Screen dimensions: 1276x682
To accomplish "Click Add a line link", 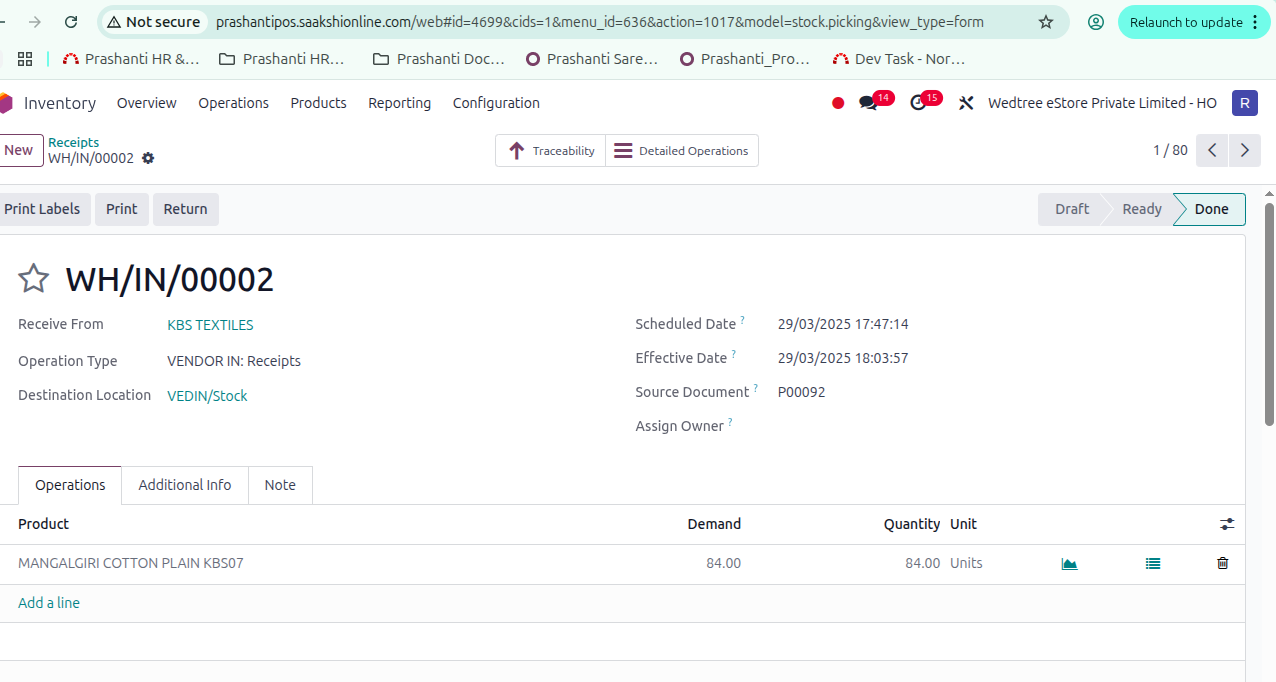I will click(49, 603).
